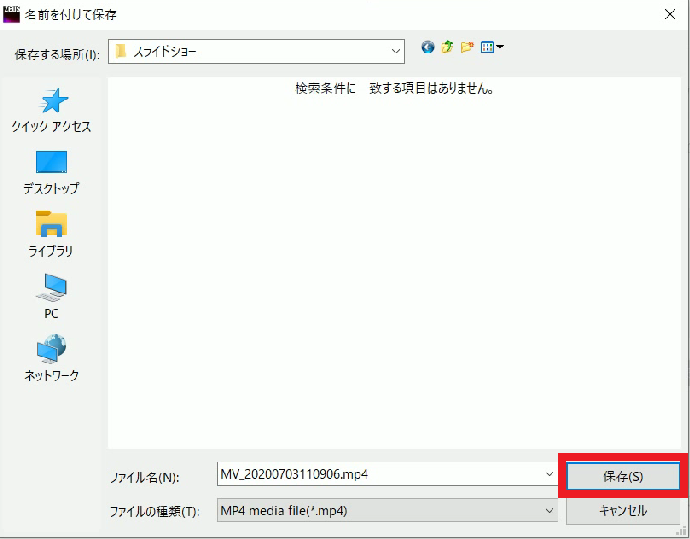Close the 名前を付けて保存 dialog

coord(668,14)
